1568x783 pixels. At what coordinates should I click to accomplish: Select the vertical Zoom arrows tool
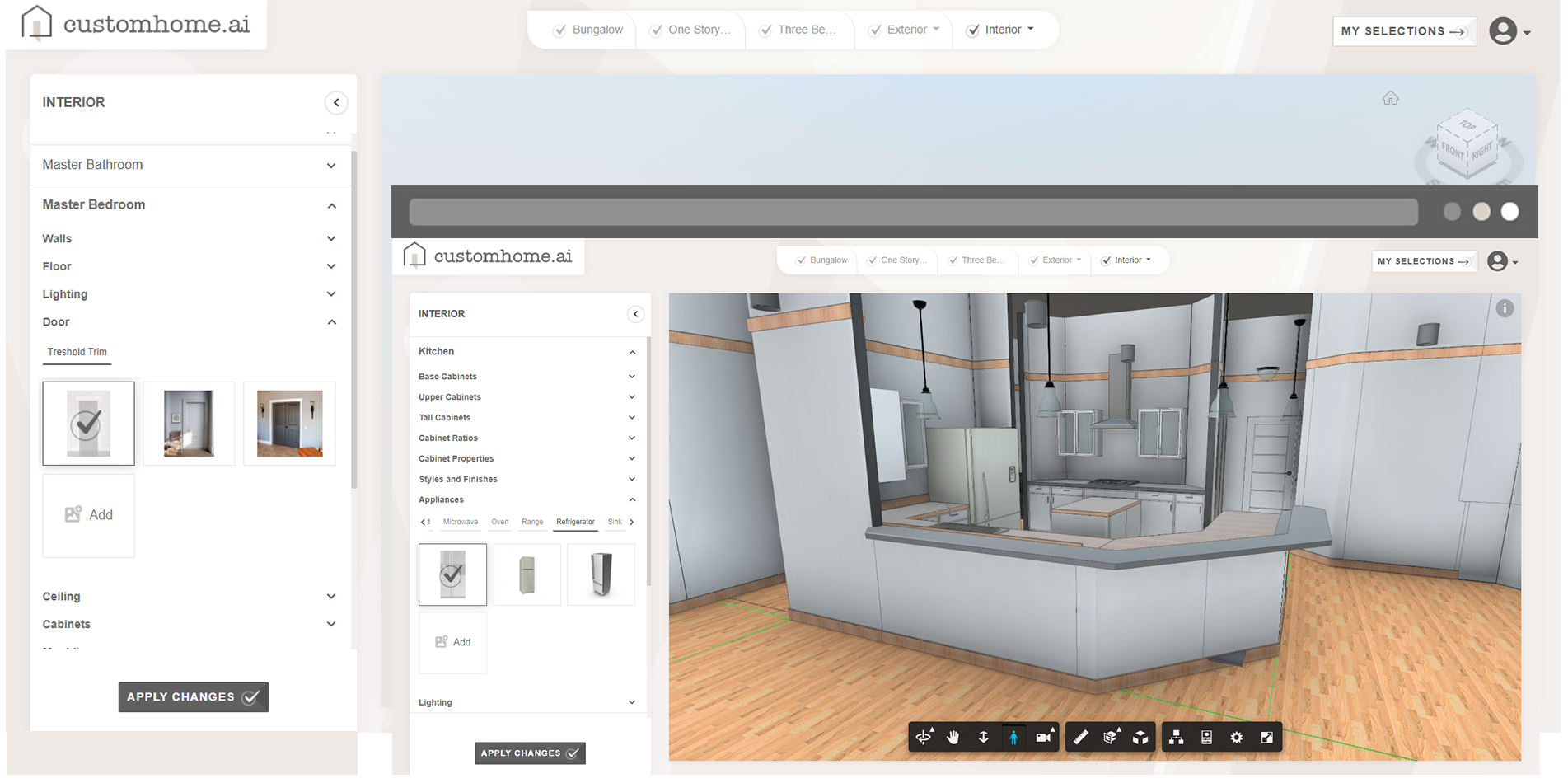click(x=983, y=737)
